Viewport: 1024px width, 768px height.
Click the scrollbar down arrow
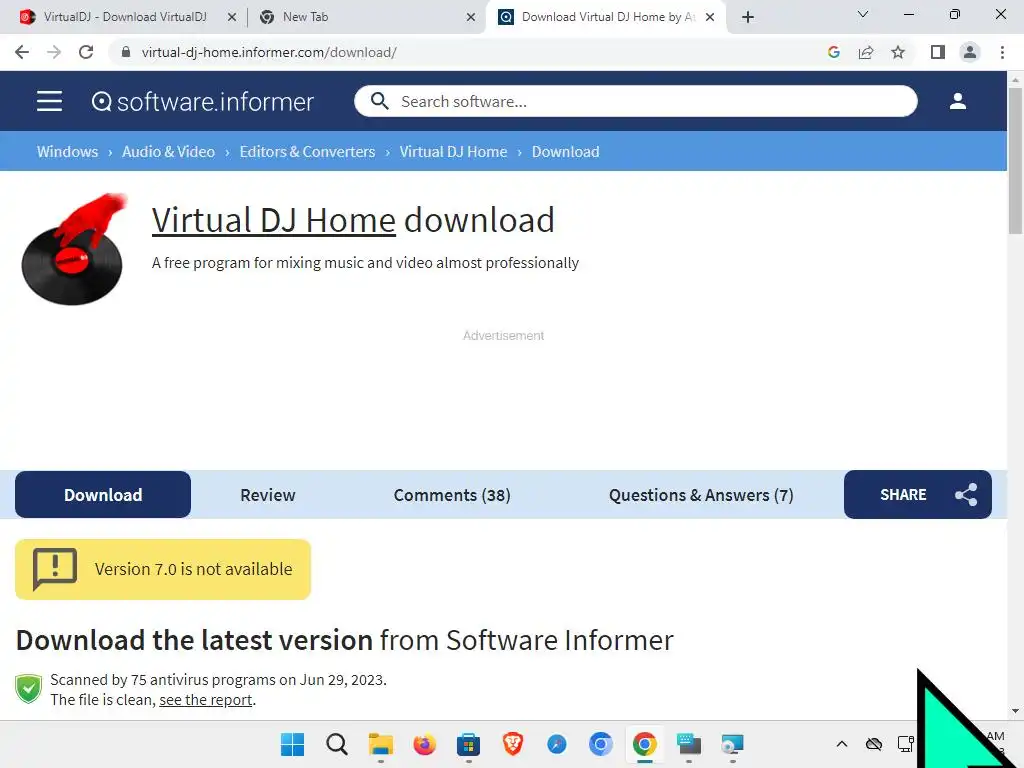point(1015,711)
